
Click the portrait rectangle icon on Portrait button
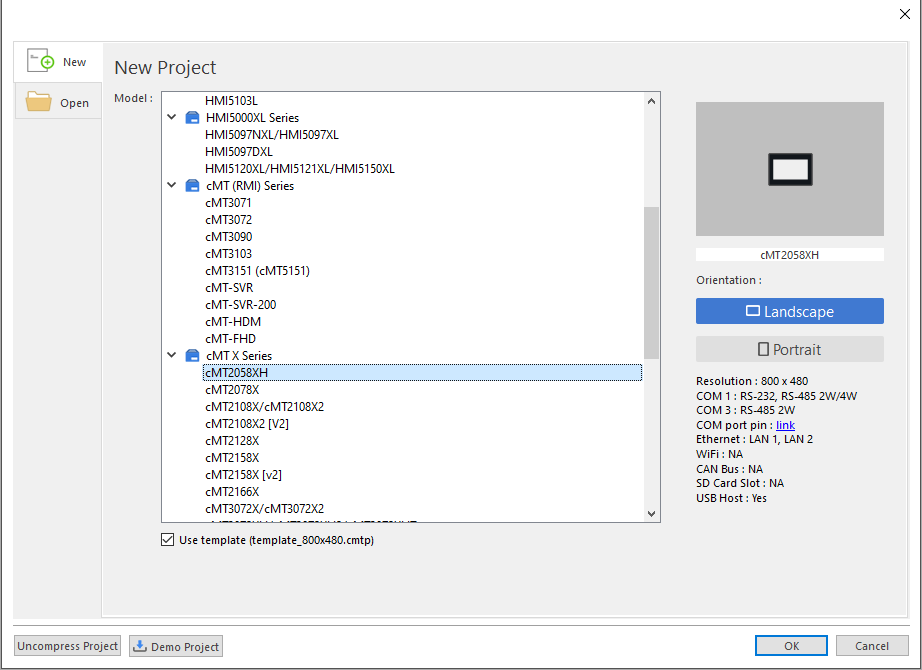(x=763, y=349)
